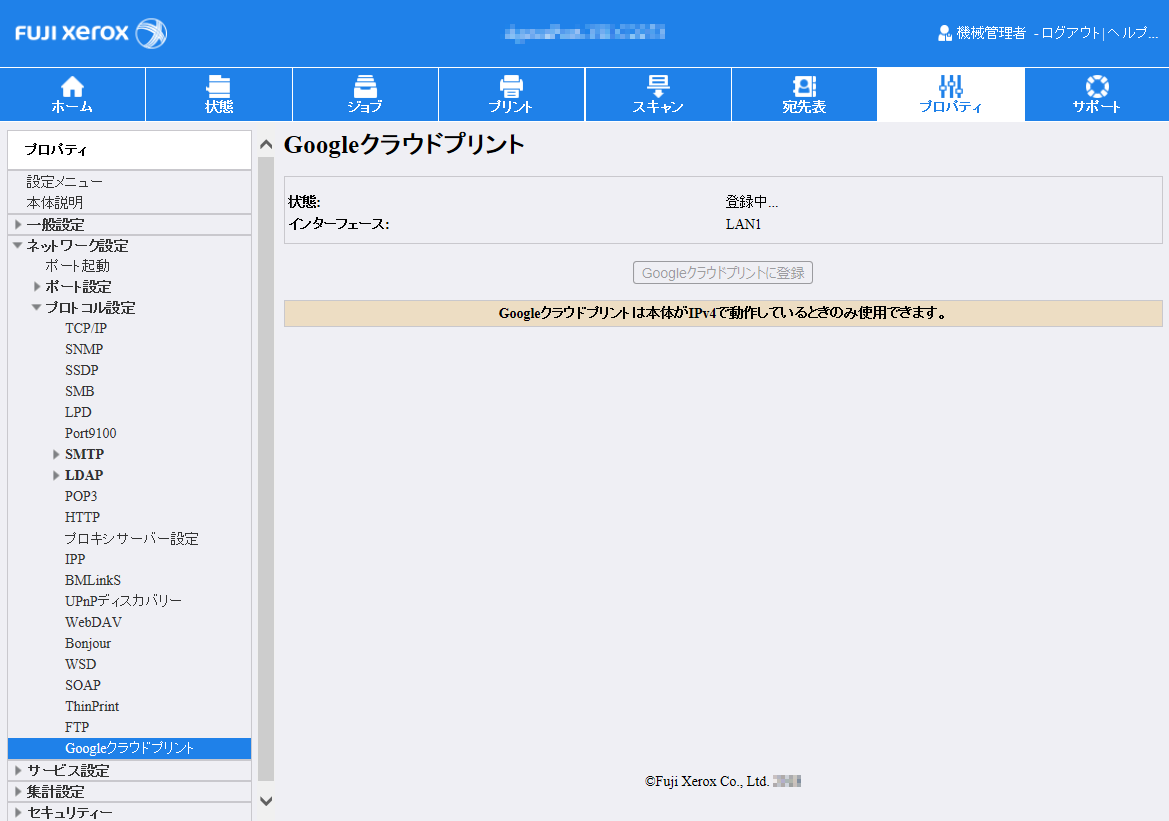Open the プロキシサーバー設定 entry

pyautogui.click(x=132, y=538)
